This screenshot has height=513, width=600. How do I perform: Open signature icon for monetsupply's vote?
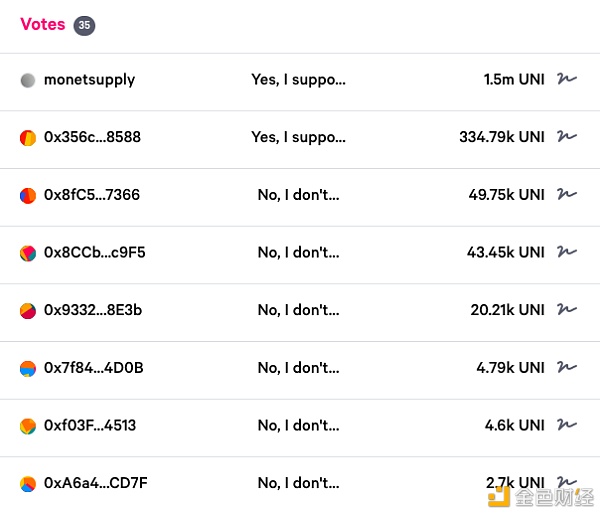point(567,78)
